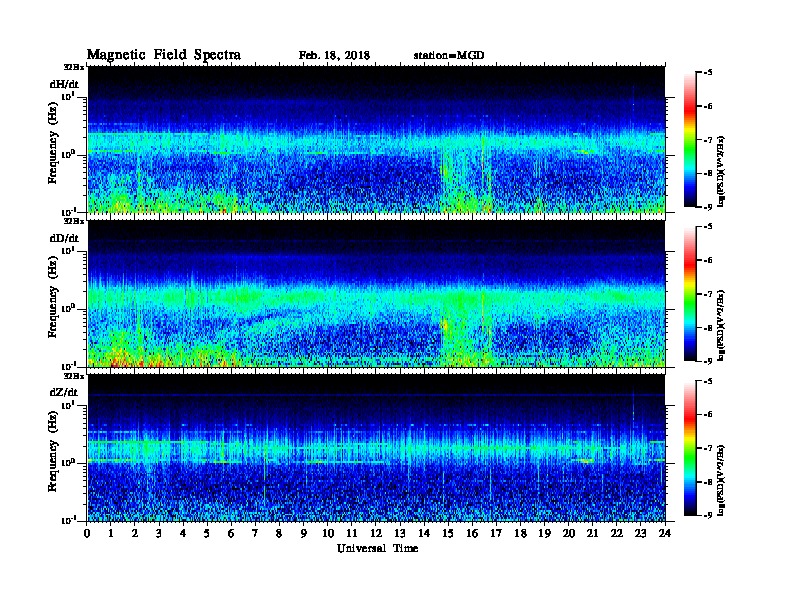This screenshot has width=792, height=612.
Task: Click the "station=MGD" label
Action: point(449,56)
